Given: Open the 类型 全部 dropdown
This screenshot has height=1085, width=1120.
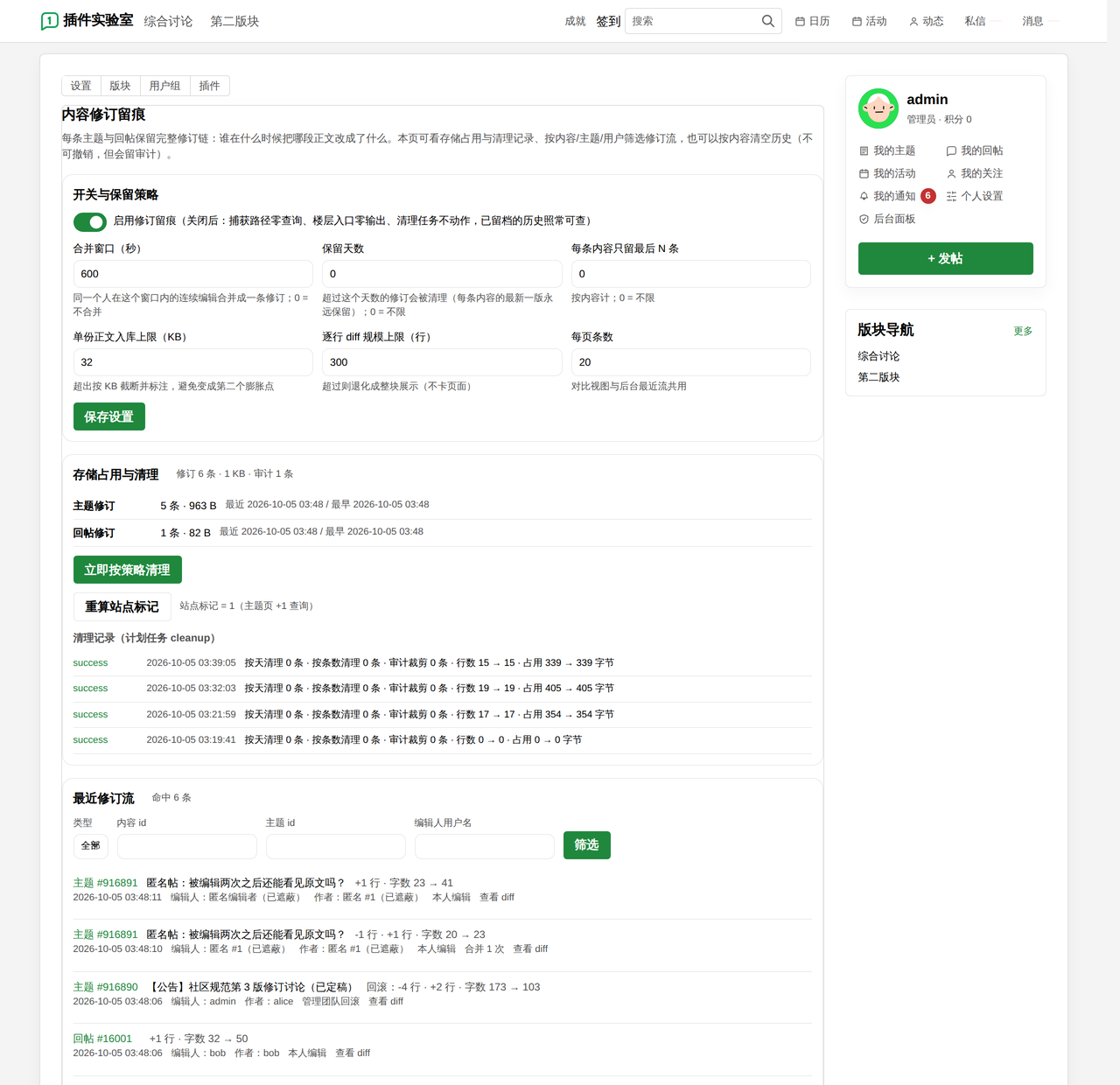Looking at the screenshot, I should [91, 846].
